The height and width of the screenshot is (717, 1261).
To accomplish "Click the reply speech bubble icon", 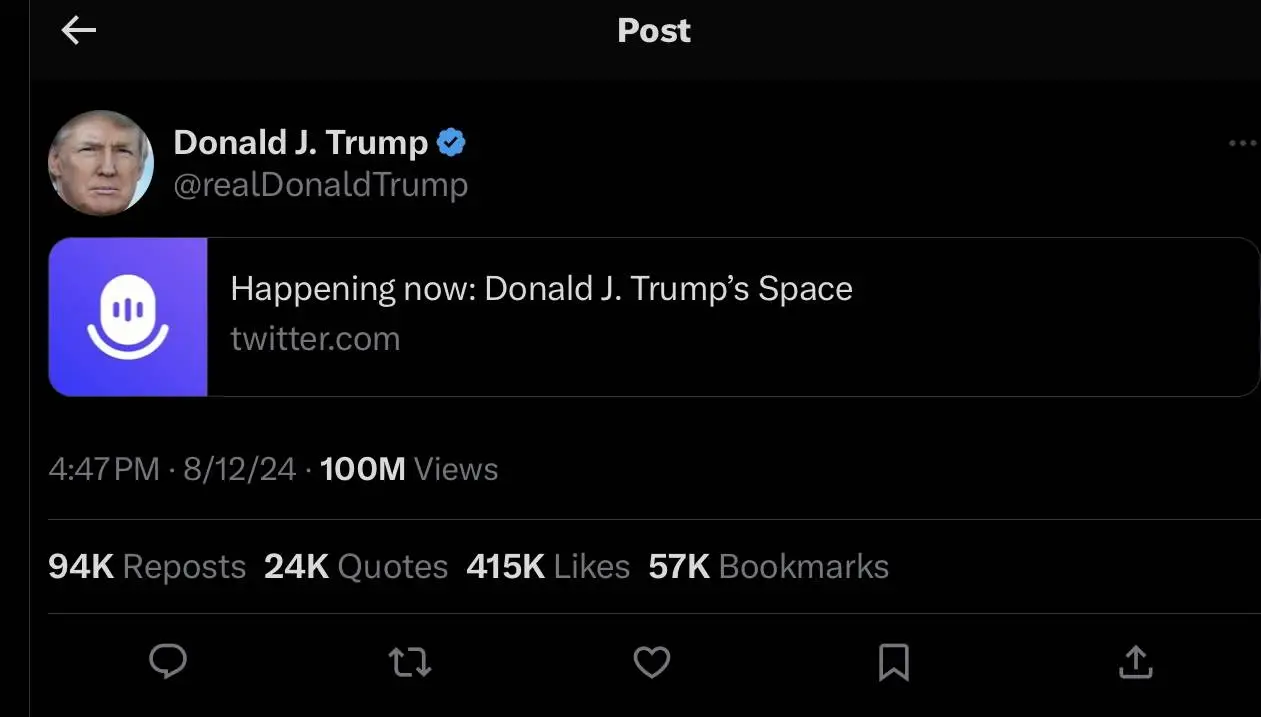I will [168, 662].
